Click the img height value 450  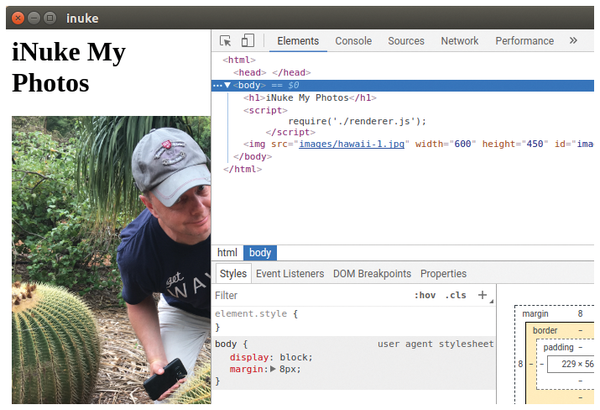(x=535, y=144)
